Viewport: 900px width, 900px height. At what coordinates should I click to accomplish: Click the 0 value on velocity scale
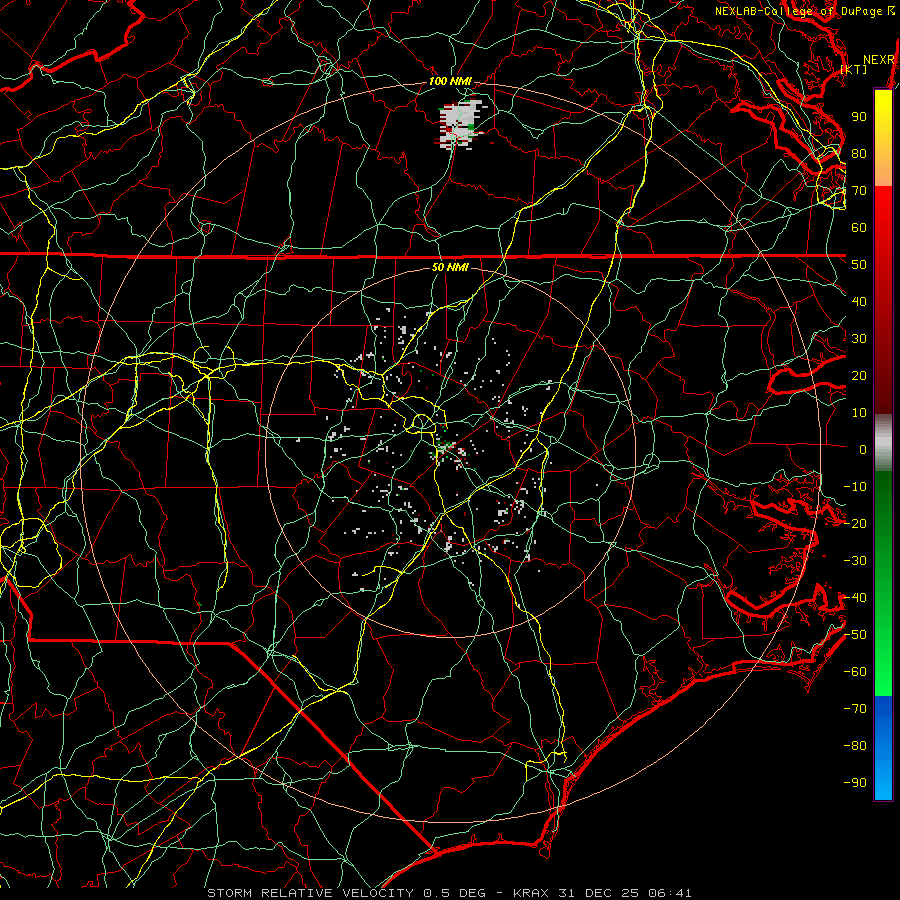pos(863,449)
